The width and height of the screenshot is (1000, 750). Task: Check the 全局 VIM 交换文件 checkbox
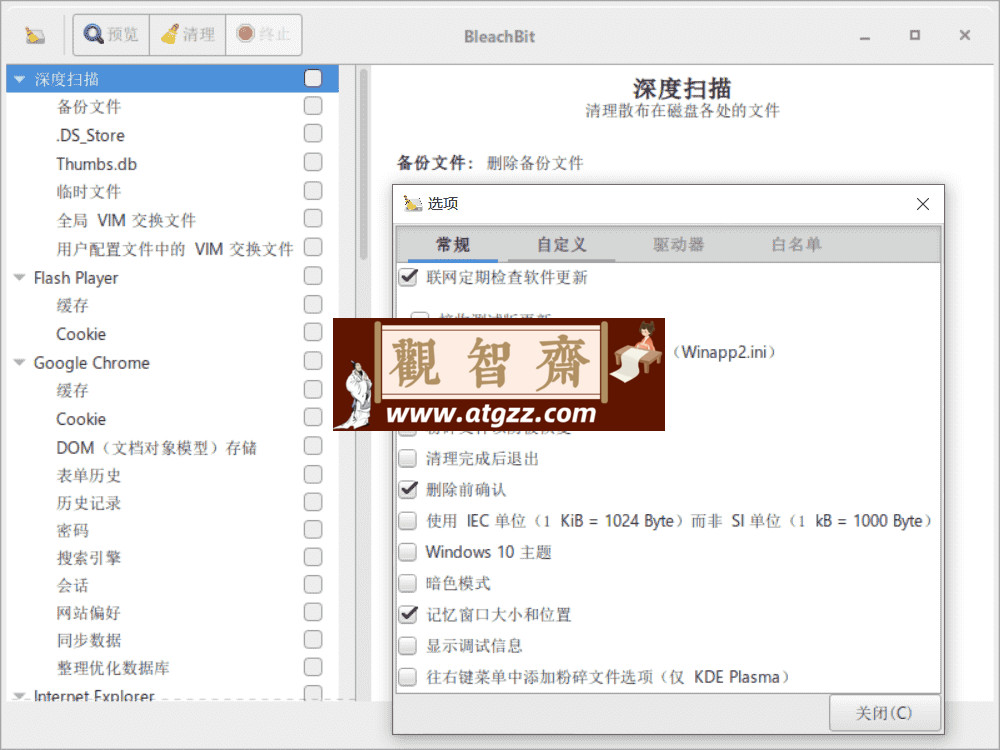313,219
